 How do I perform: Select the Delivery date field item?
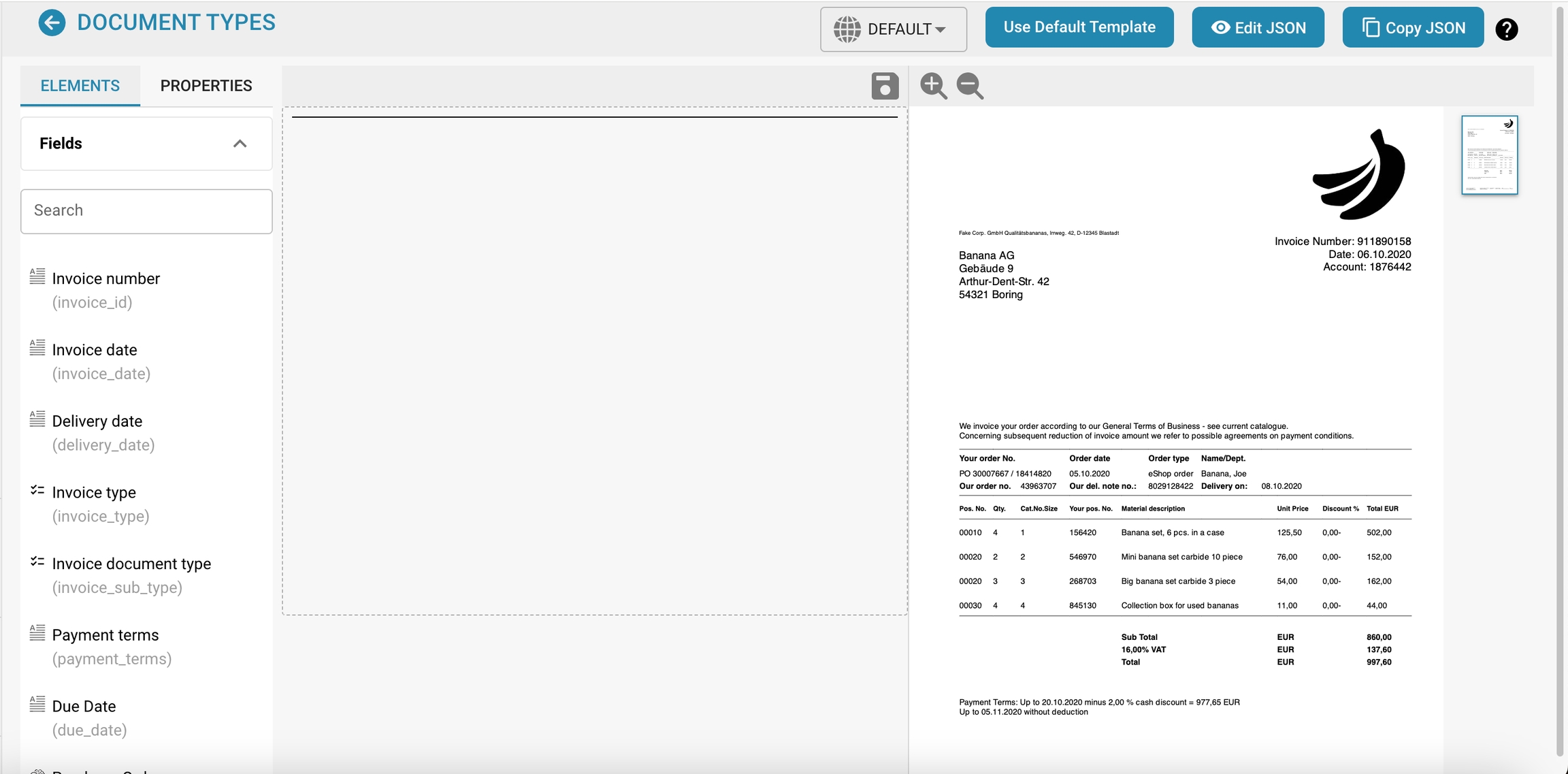pos(97,421)
